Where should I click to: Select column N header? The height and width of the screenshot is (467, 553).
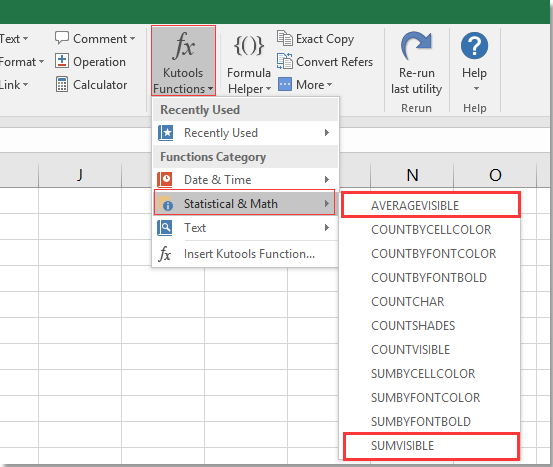(x=412, y=175)
